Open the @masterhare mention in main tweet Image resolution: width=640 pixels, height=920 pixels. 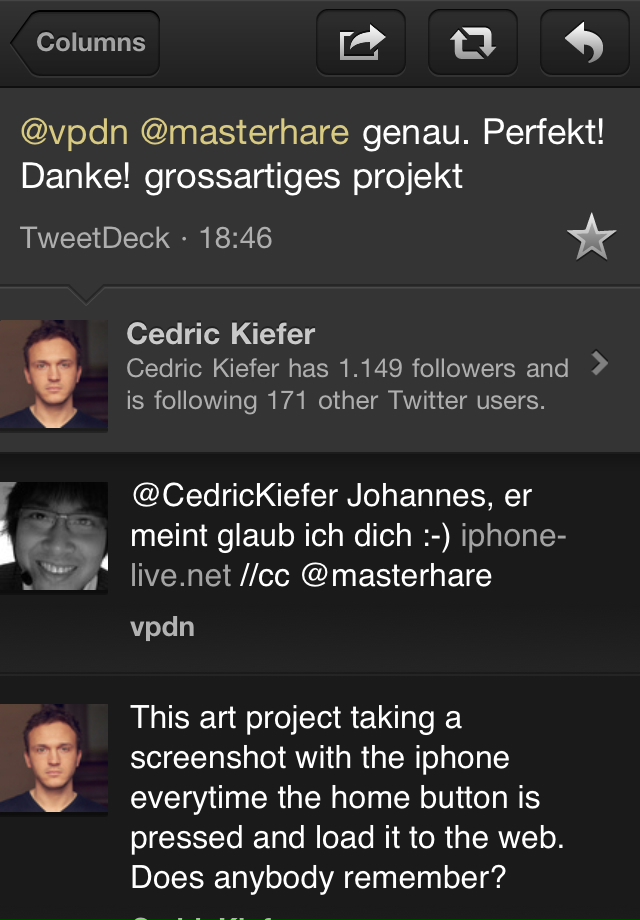pyautogui.click(x=244, y=132)
